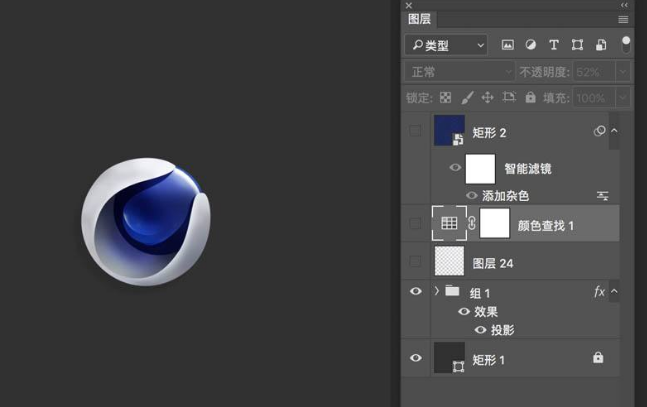The width and height of the screenshot is (647, 407).
Task: Select the 矩形 1 layer thumbnail
Action: coord(449,357)
